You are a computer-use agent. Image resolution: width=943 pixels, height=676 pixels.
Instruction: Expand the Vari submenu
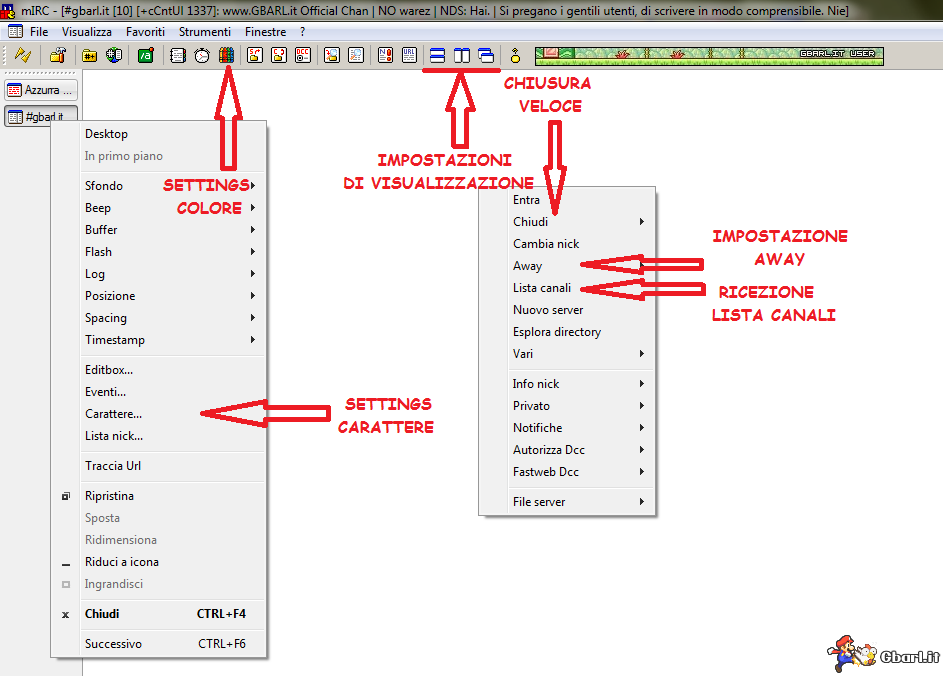(567, 354)
